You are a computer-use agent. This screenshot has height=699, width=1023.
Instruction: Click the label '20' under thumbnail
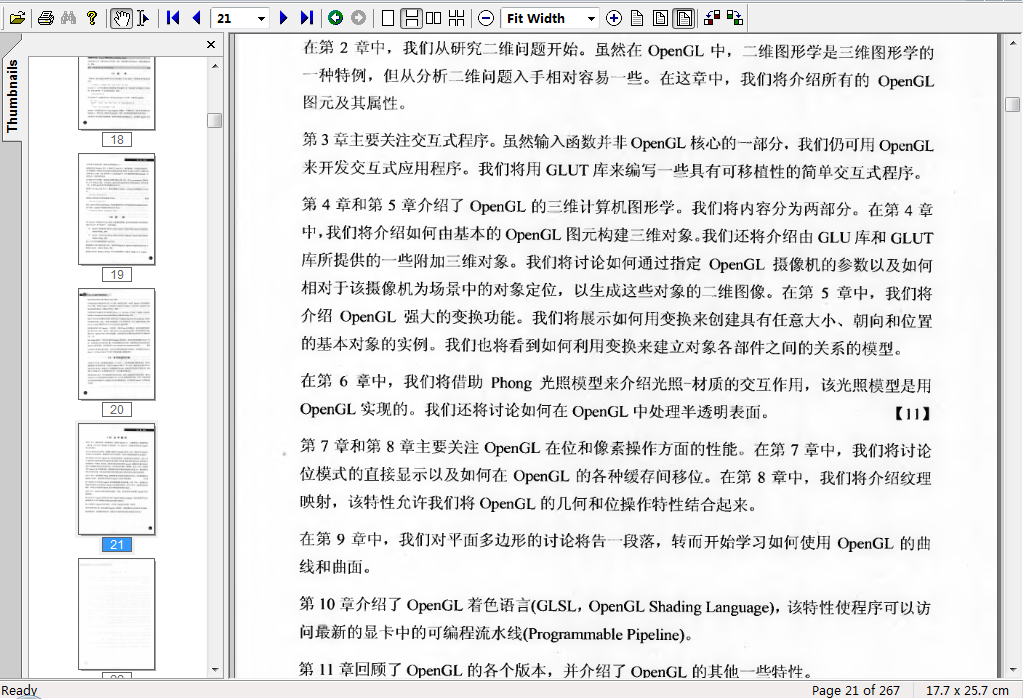pos(117,410)
